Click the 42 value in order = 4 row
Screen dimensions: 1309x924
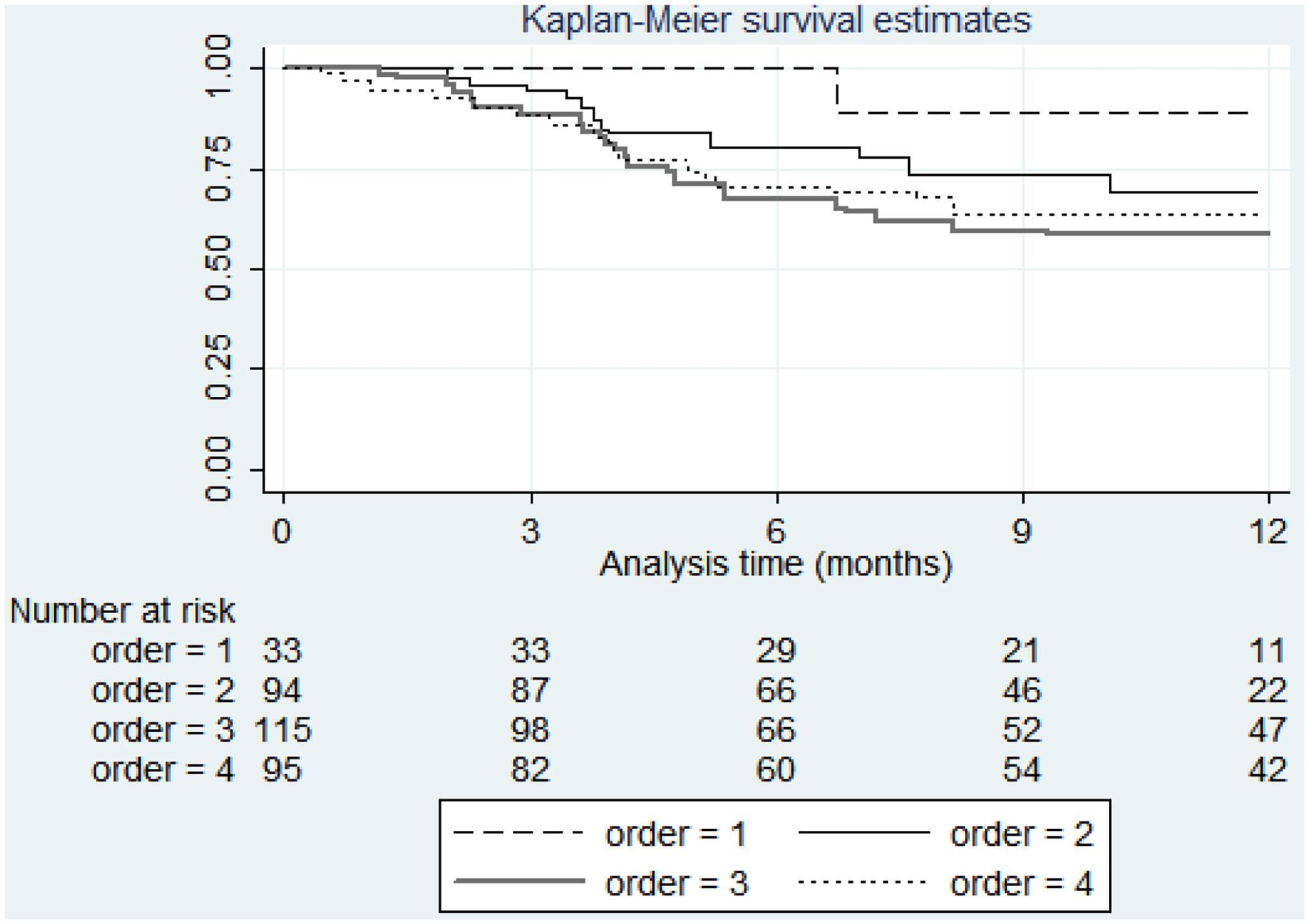pyautogui.click(x=1267, y=770)
